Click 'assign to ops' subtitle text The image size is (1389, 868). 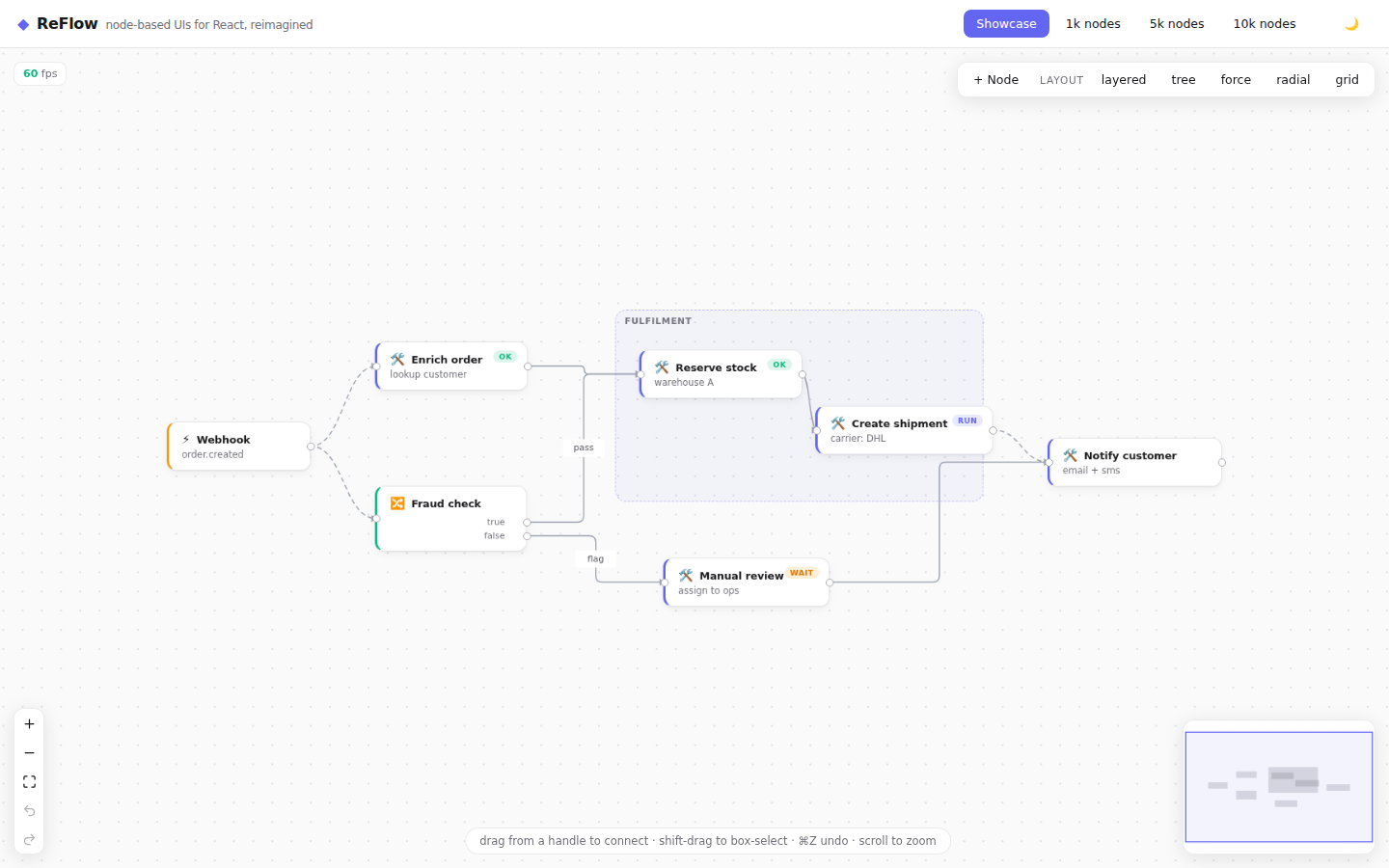709,590
